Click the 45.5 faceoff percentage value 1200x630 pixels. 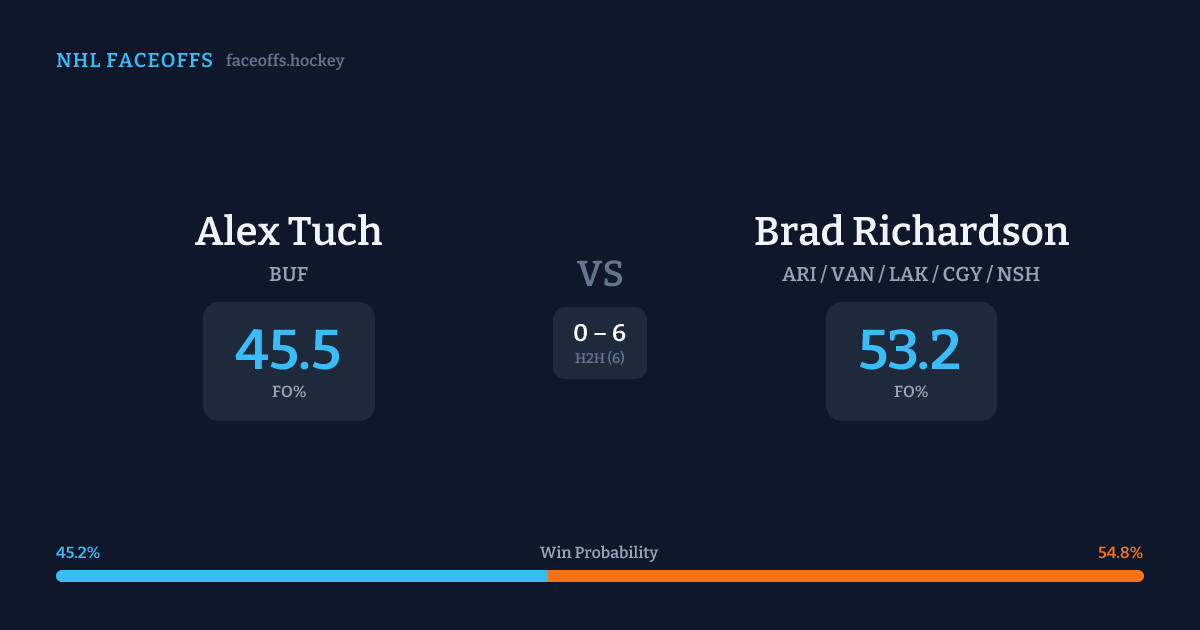coord(288,350)
